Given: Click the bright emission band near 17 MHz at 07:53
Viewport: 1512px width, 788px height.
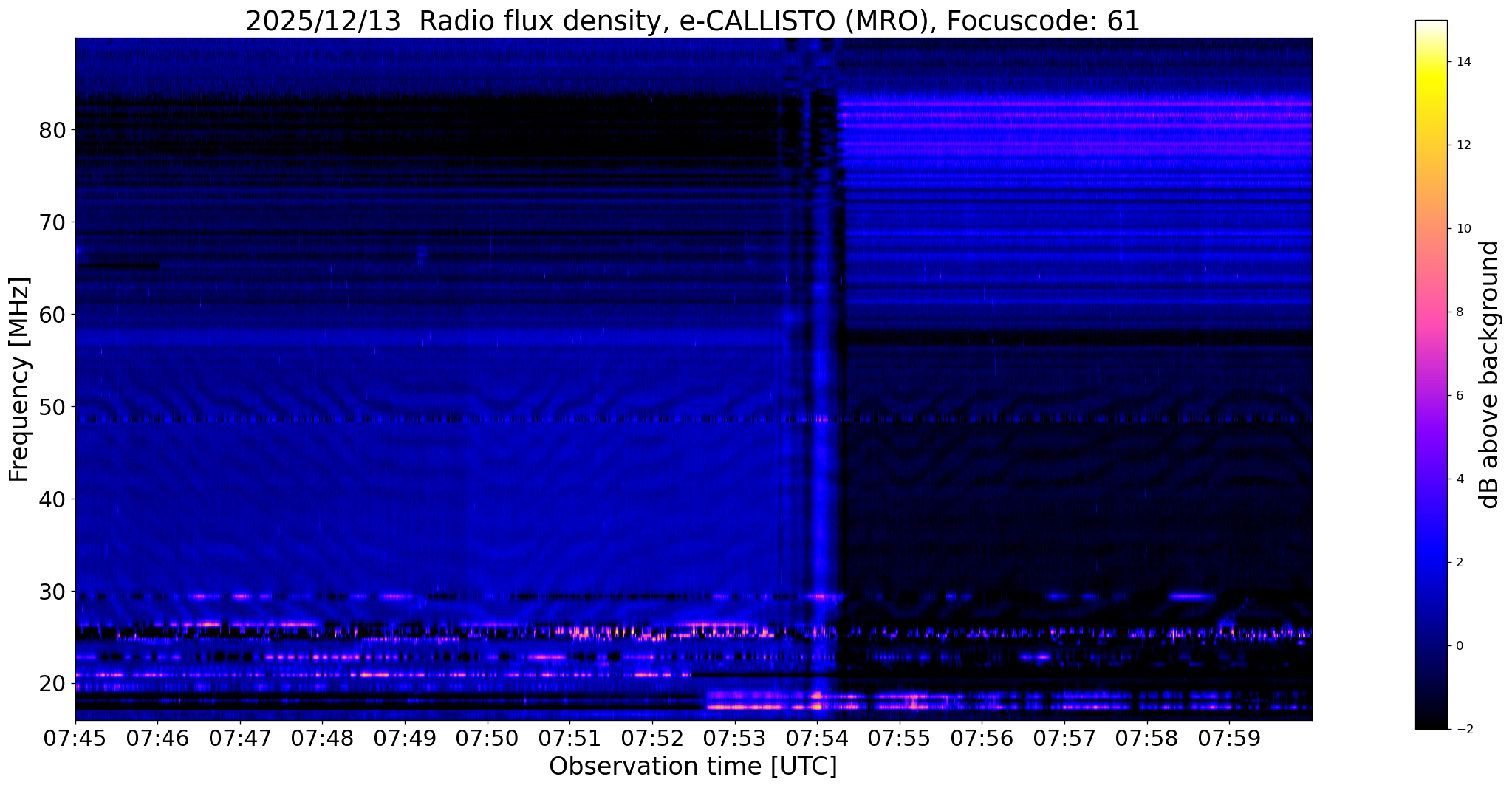Looking at the screenshot, I should point(746,707).
